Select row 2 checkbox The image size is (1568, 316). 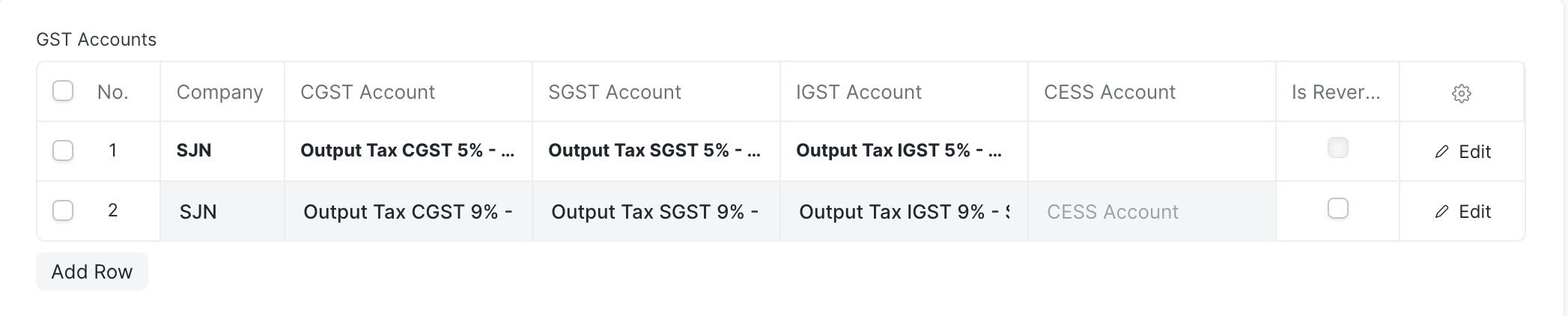point(63,210)
